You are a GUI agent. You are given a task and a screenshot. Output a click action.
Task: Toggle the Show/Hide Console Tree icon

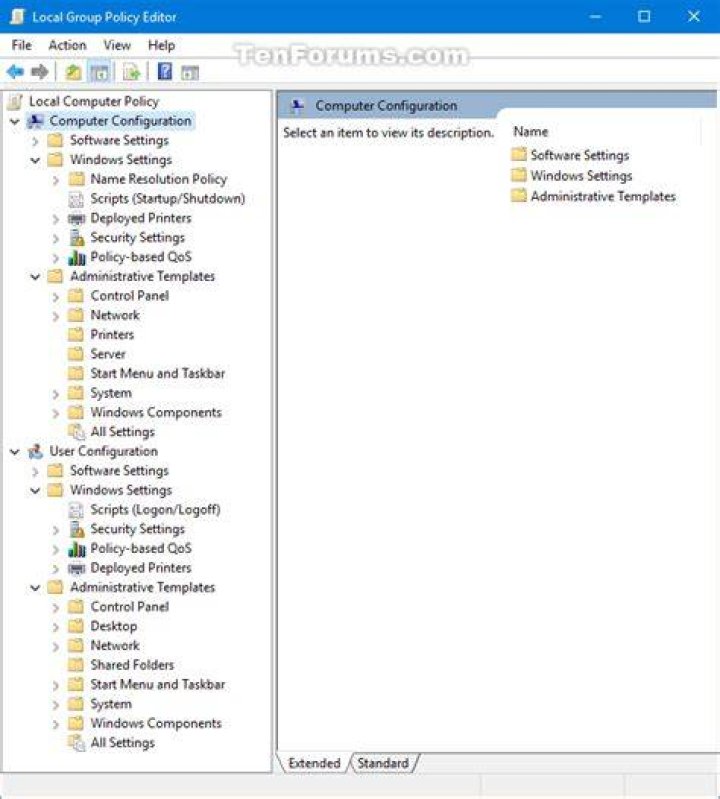coord(99,72)
